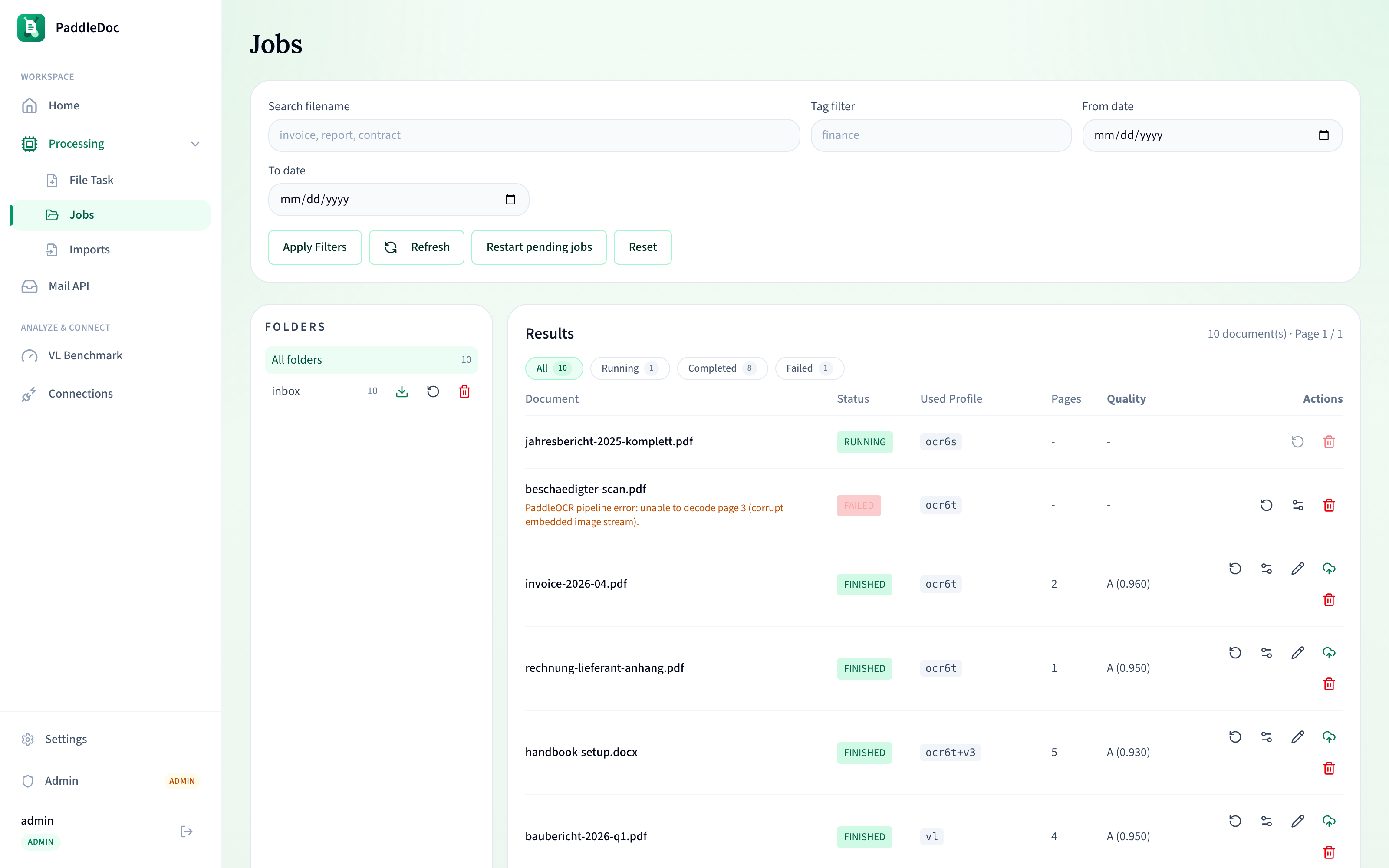Filter results by Completed
The width and height of the screenshot is (1389, 868).
tap(722, 368)
